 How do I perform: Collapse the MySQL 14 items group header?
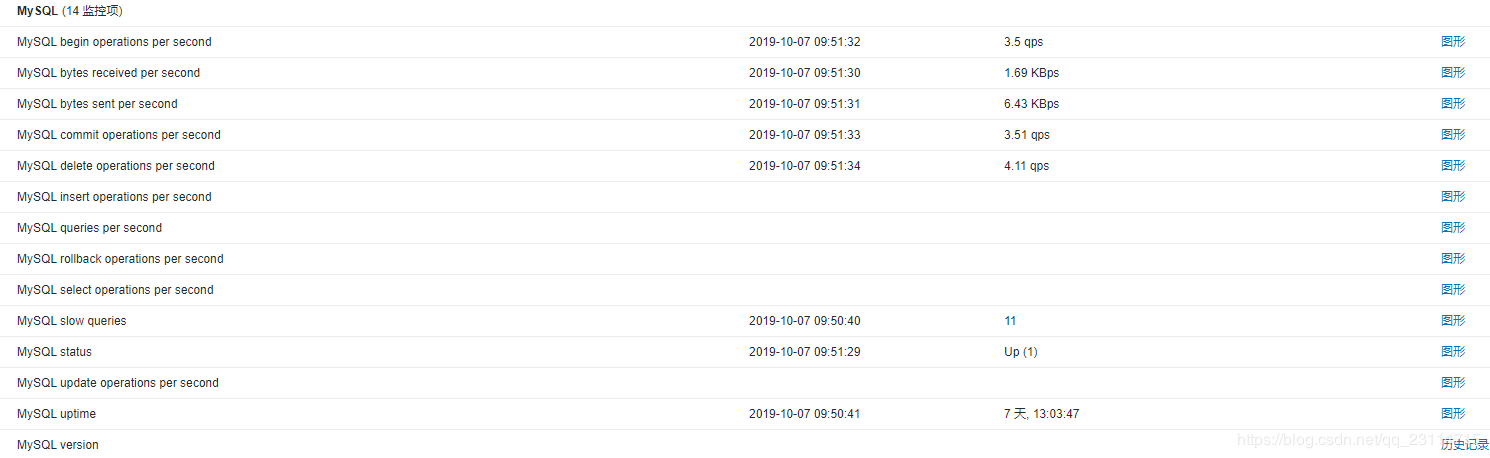pos(70,11)
